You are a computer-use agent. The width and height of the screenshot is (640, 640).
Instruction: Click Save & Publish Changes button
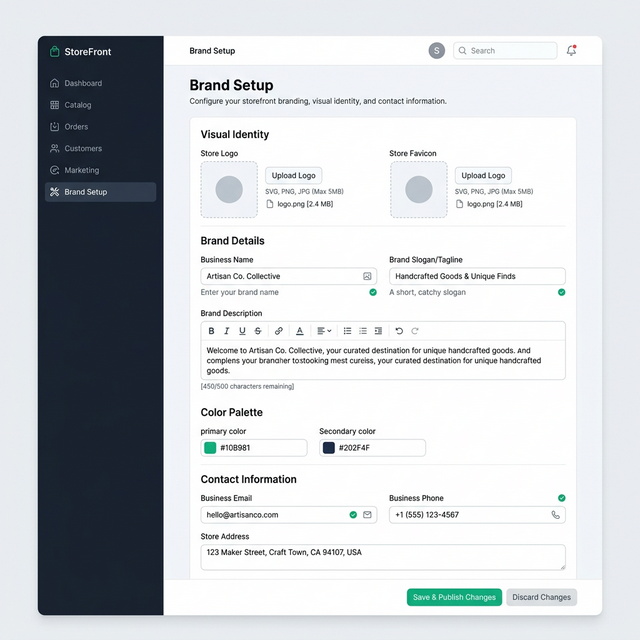point(454,597)
